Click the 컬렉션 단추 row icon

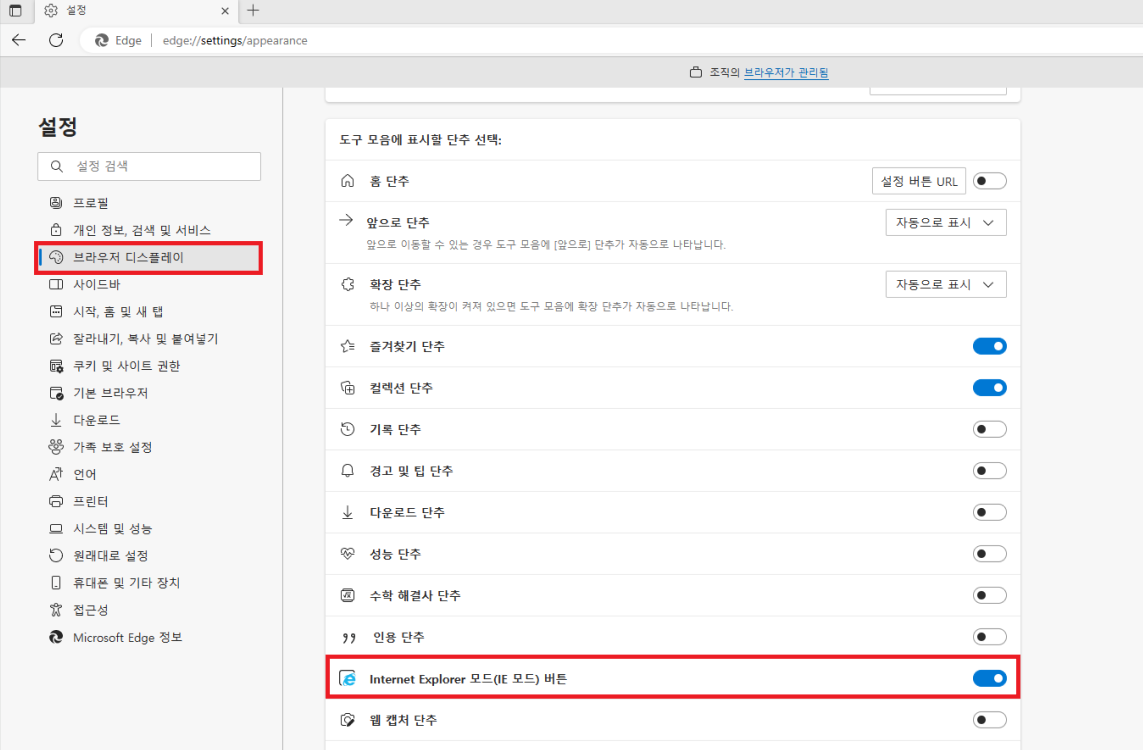pos(348,388)
